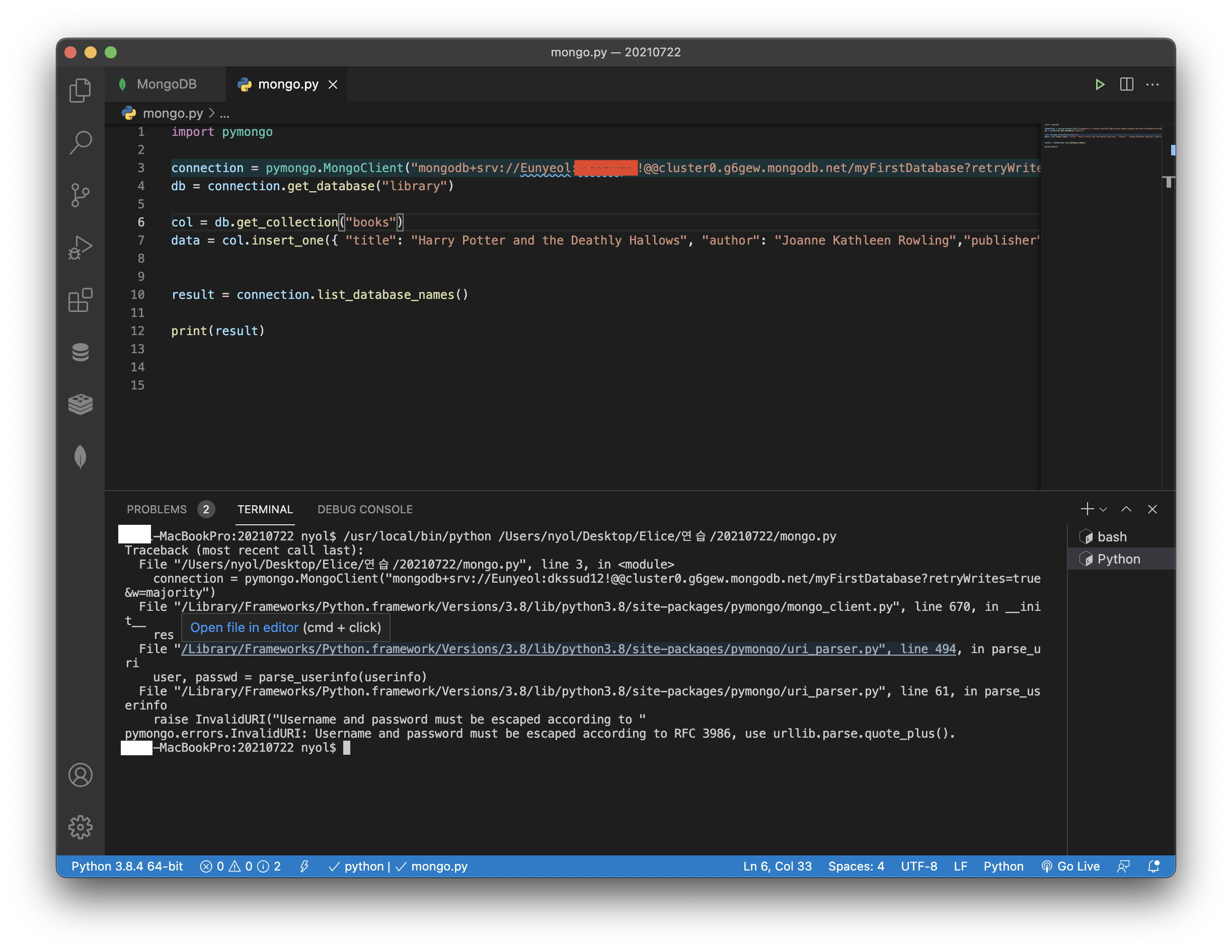Maximize terminal panel with up chevron
The width and height of the screenshot is (1232, 952).
pos(1126,509)
